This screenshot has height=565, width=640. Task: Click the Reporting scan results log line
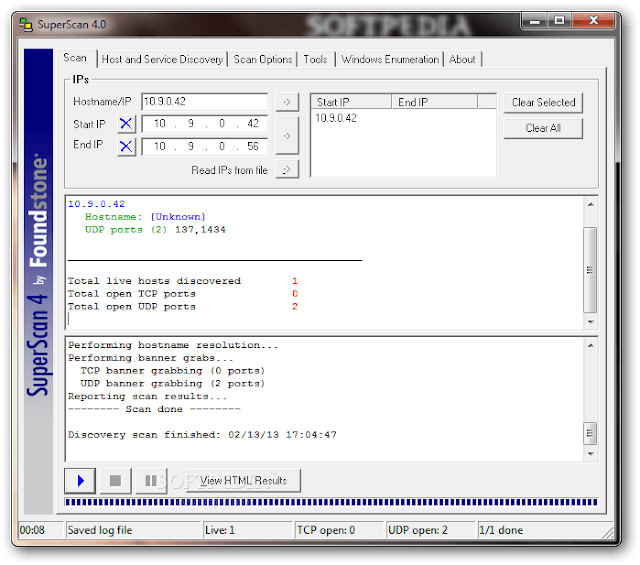[147, 396]
